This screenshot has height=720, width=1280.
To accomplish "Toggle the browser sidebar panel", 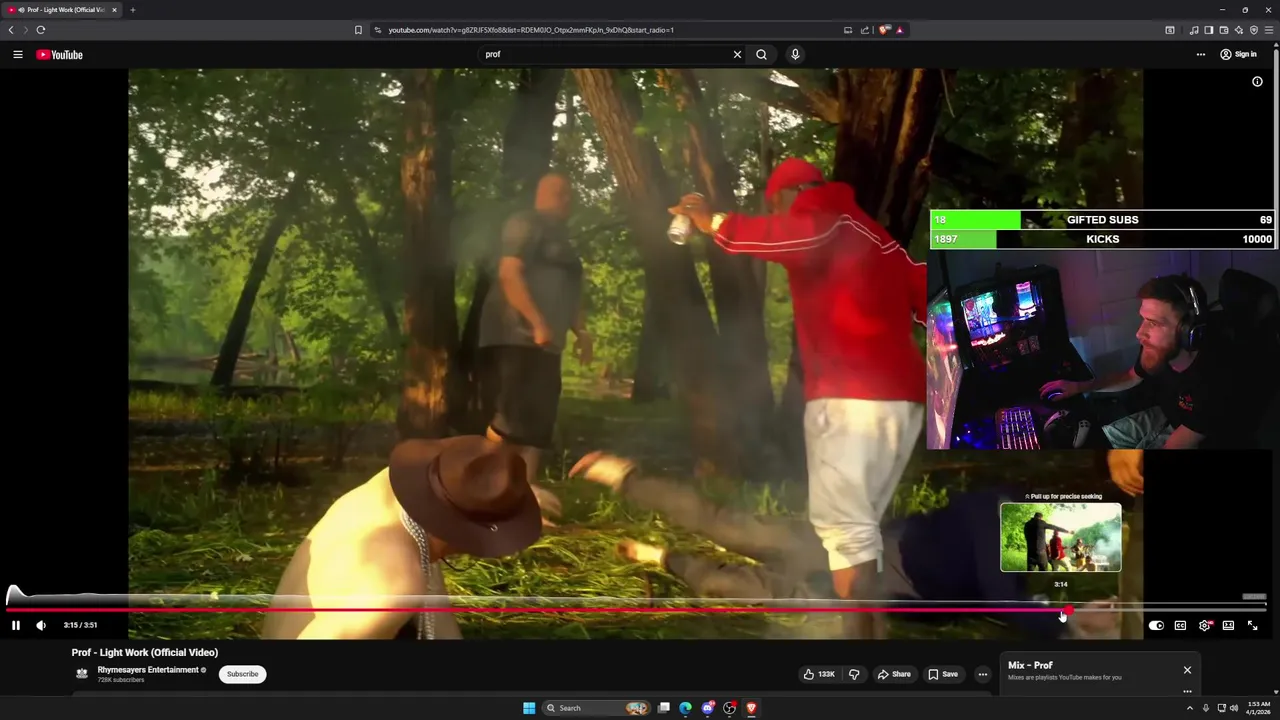I will click(1208, 30).
